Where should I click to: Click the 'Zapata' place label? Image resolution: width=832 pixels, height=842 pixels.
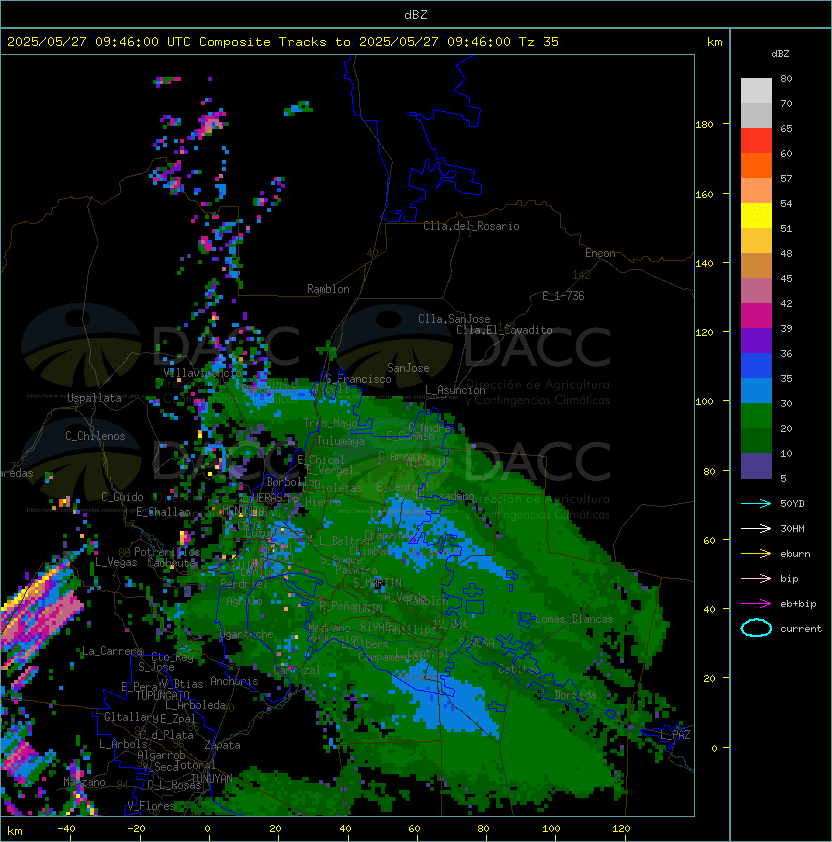pos(222,745)
